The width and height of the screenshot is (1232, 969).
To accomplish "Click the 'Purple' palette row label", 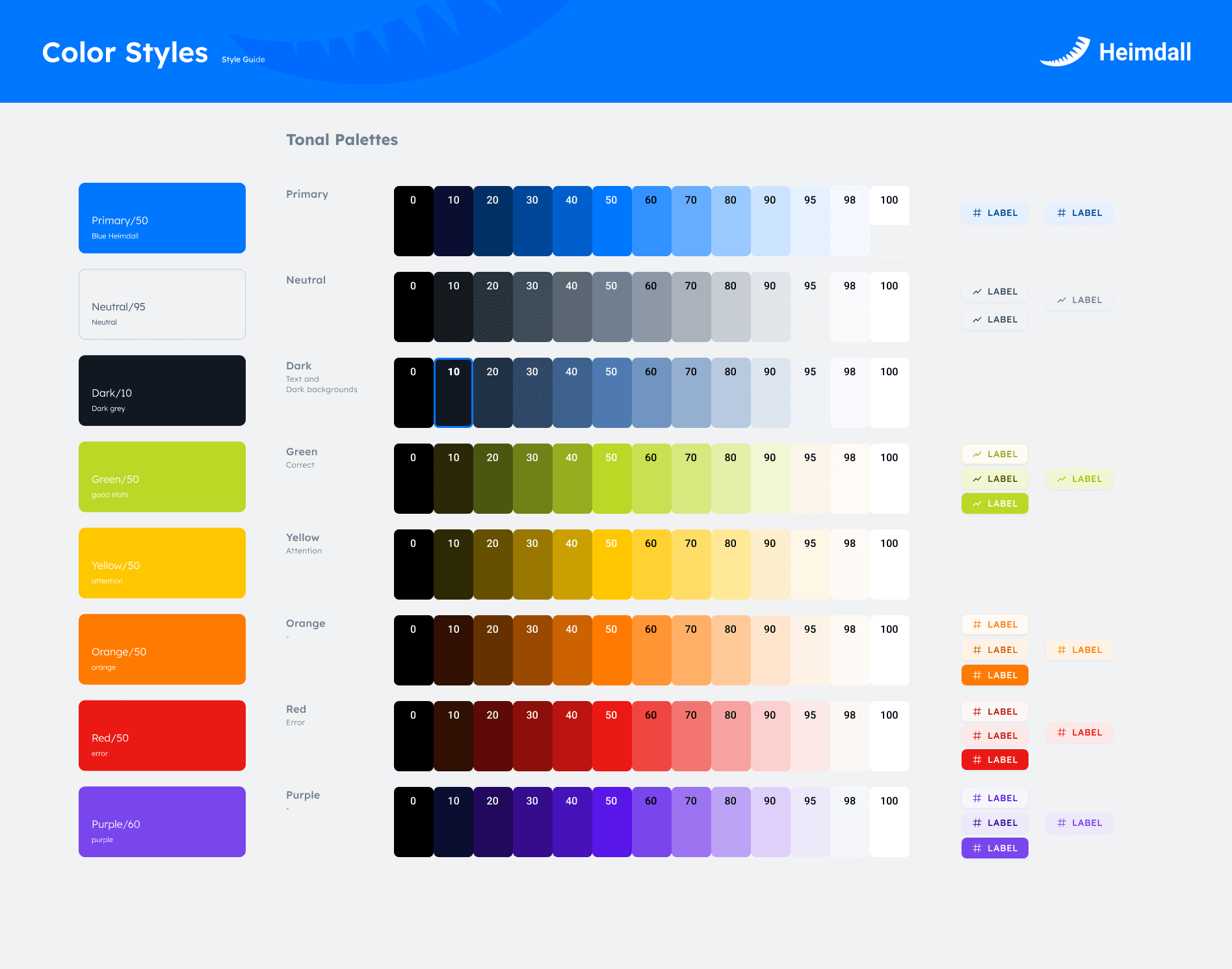I will coord(303,795).
